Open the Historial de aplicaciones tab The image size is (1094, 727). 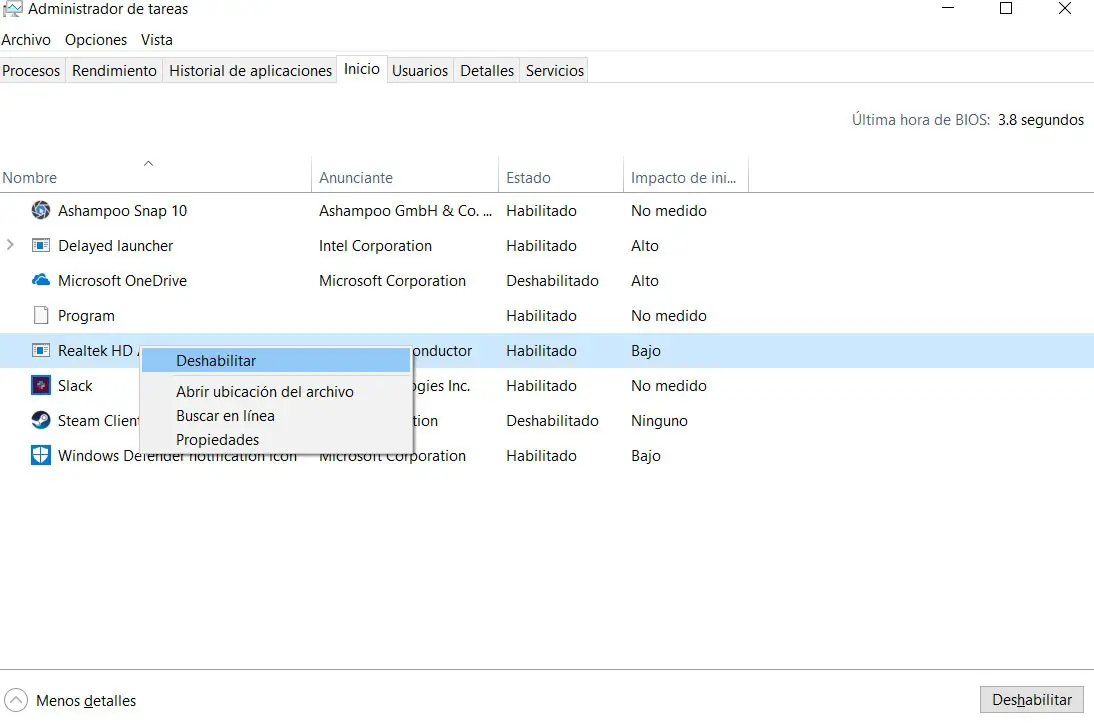click(250, 70)
